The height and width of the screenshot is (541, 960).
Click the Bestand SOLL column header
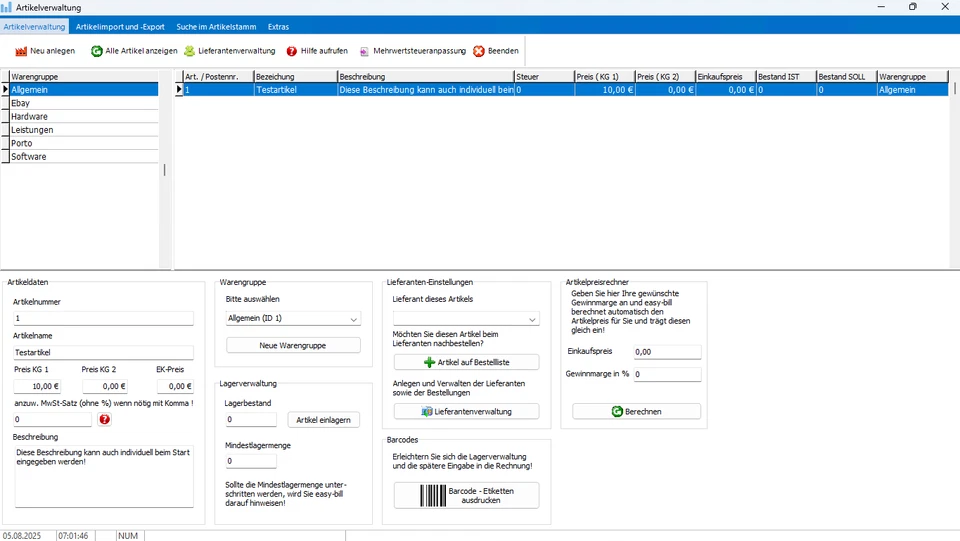(847, 76)
